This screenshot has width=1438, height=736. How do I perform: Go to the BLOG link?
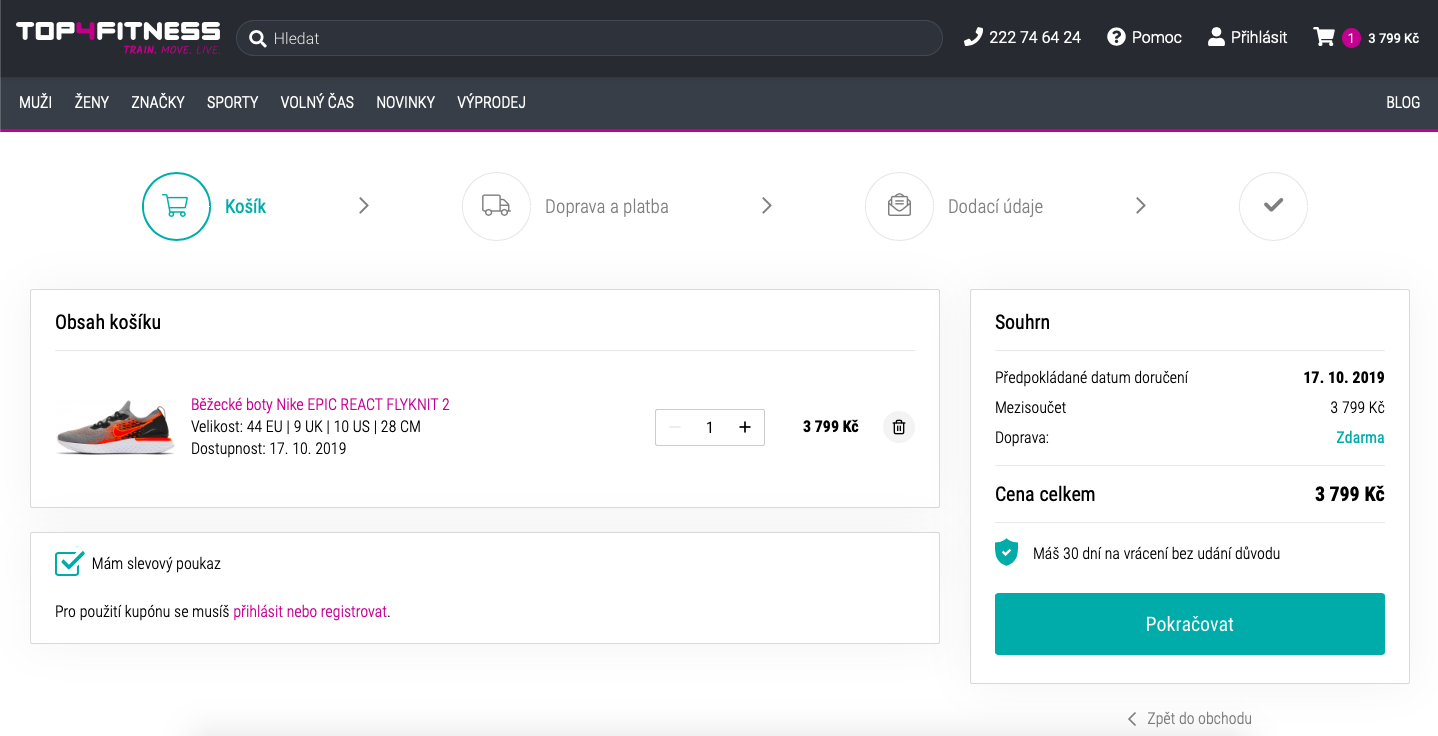(x=1403, y=102)
